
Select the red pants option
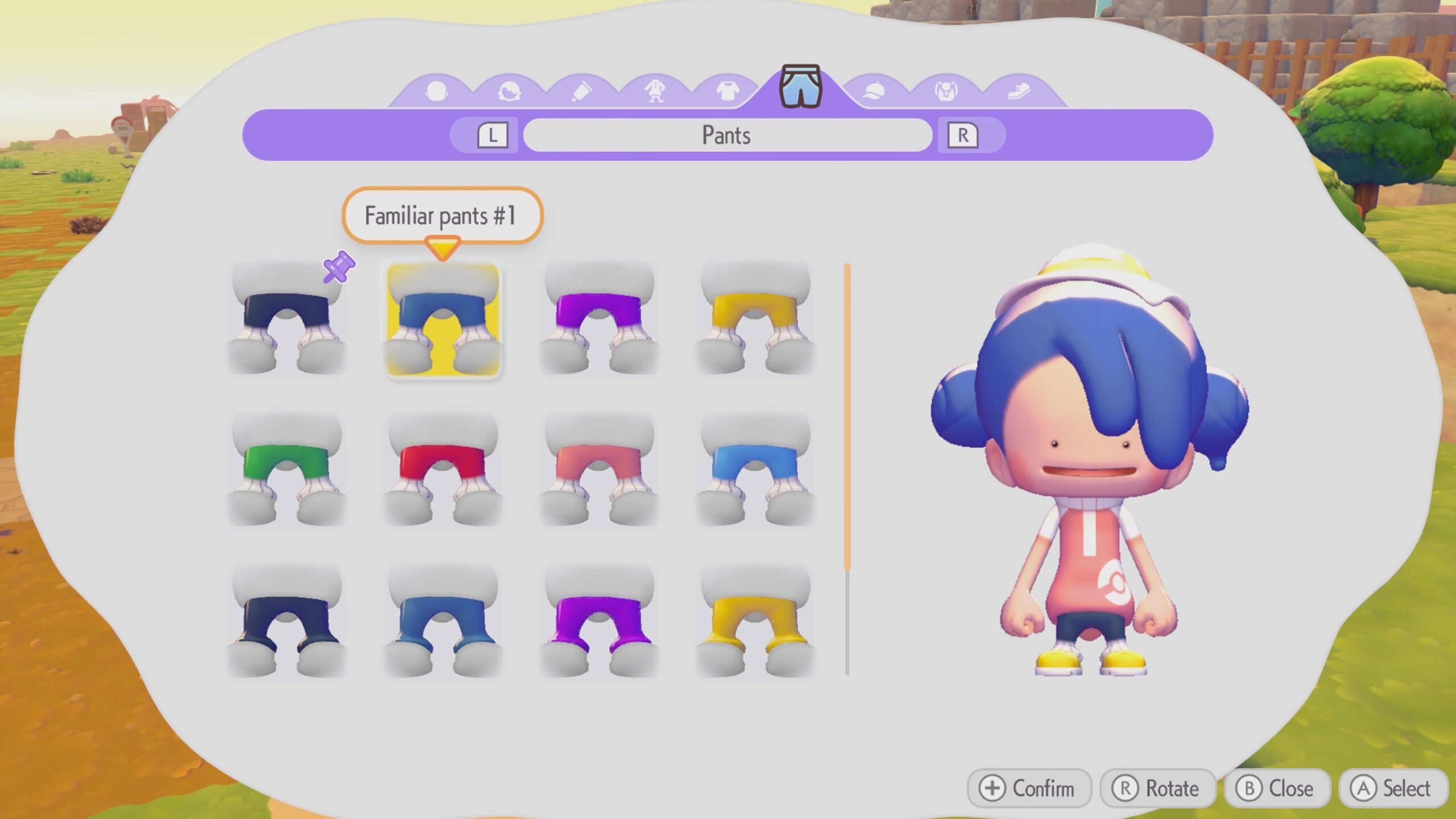tap(442, 470)
